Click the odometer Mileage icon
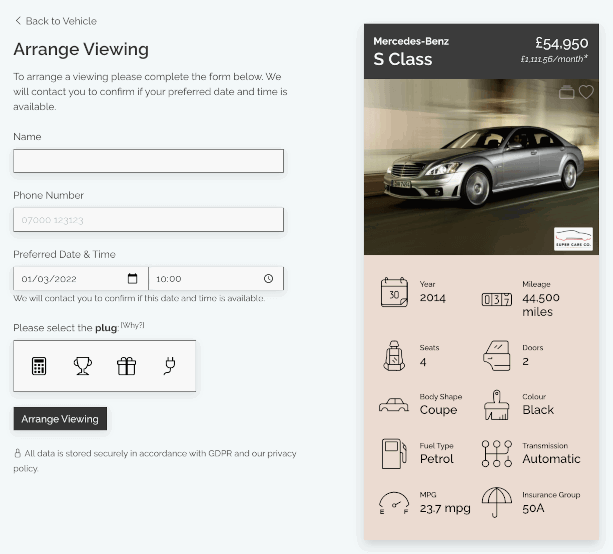613x554 pixels. (496, 299)
